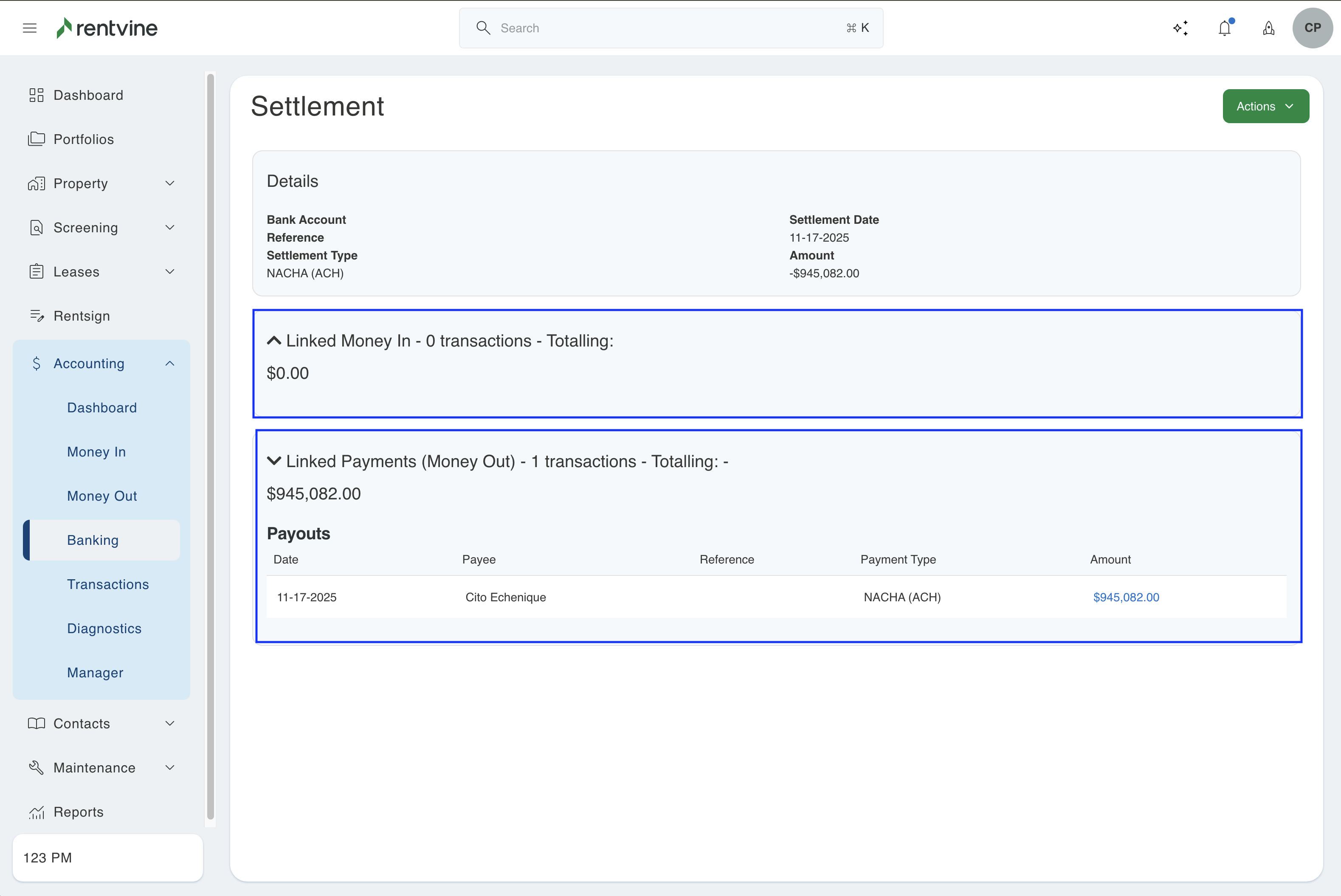This screenshot has width=1341, height=896.
Task: Expand the Maintenance menu chevron
Action: pyautogui.click(x=170, y=767)
